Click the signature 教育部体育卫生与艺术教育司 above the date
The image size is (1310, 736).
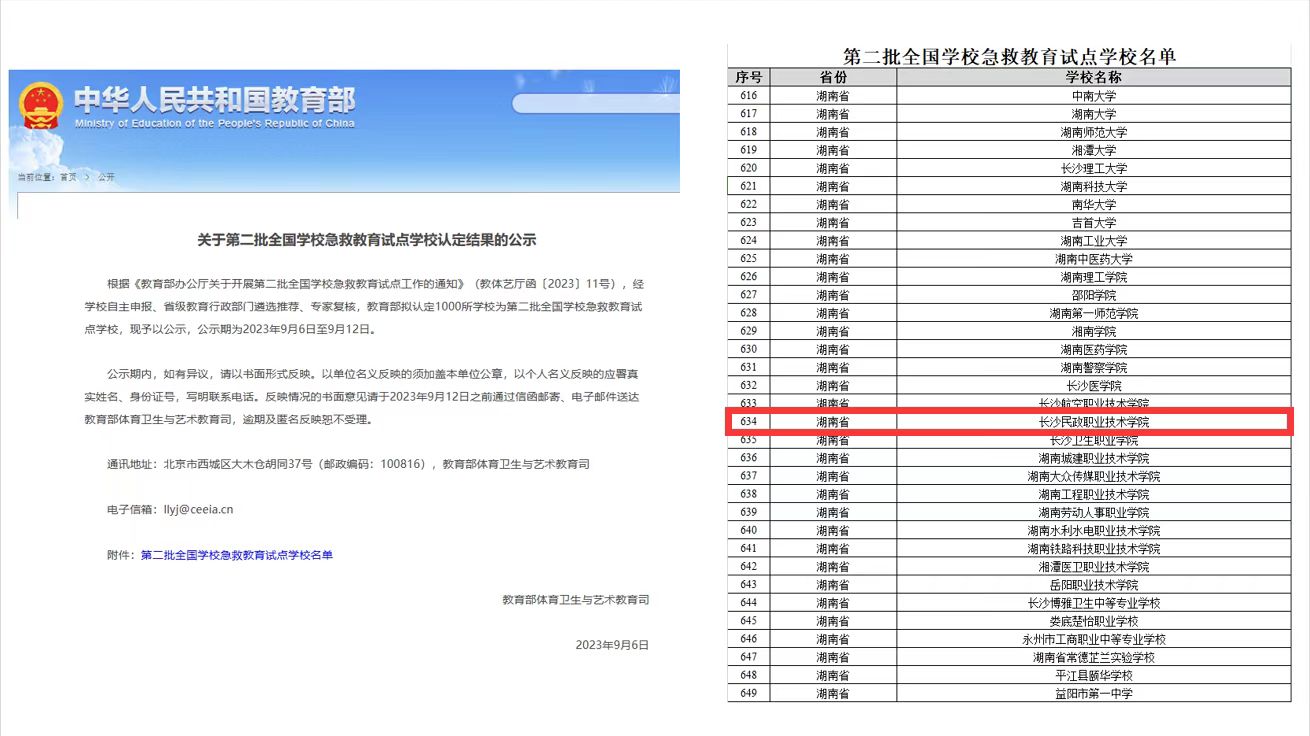(575, 600)
